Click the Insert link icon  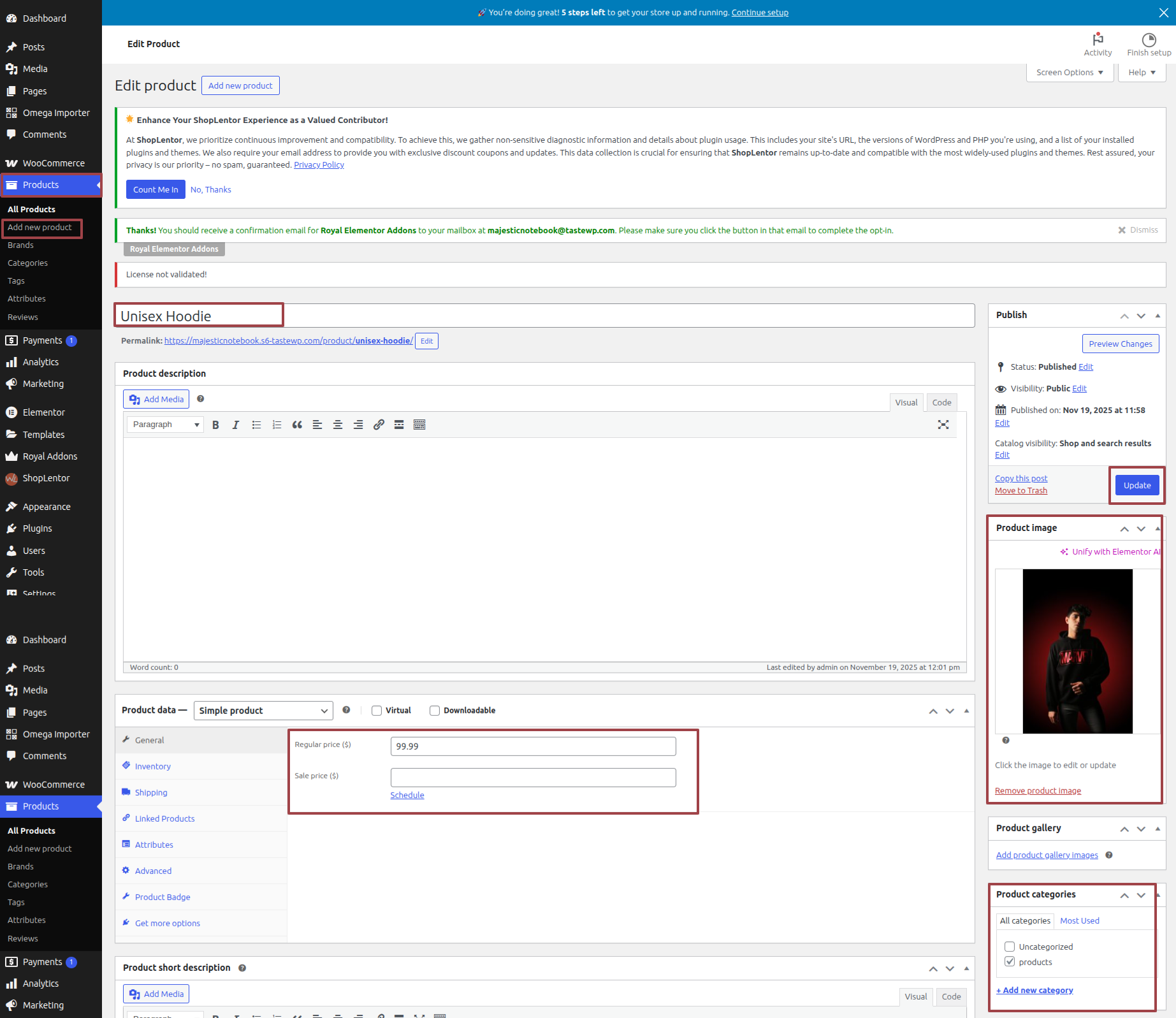click(379, 425)
